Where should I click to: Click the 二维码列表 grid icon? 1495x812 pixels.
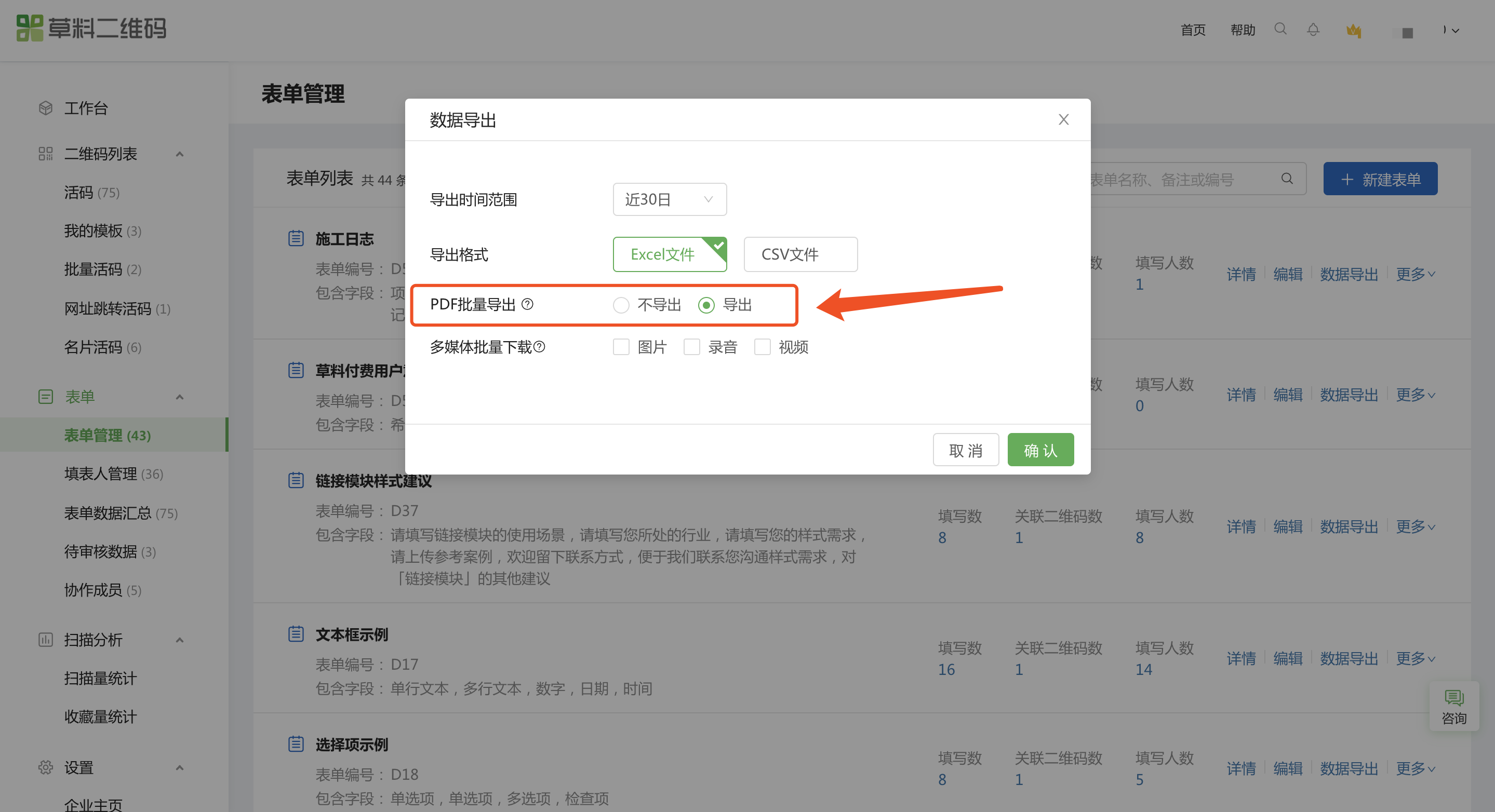pos(45,154)
